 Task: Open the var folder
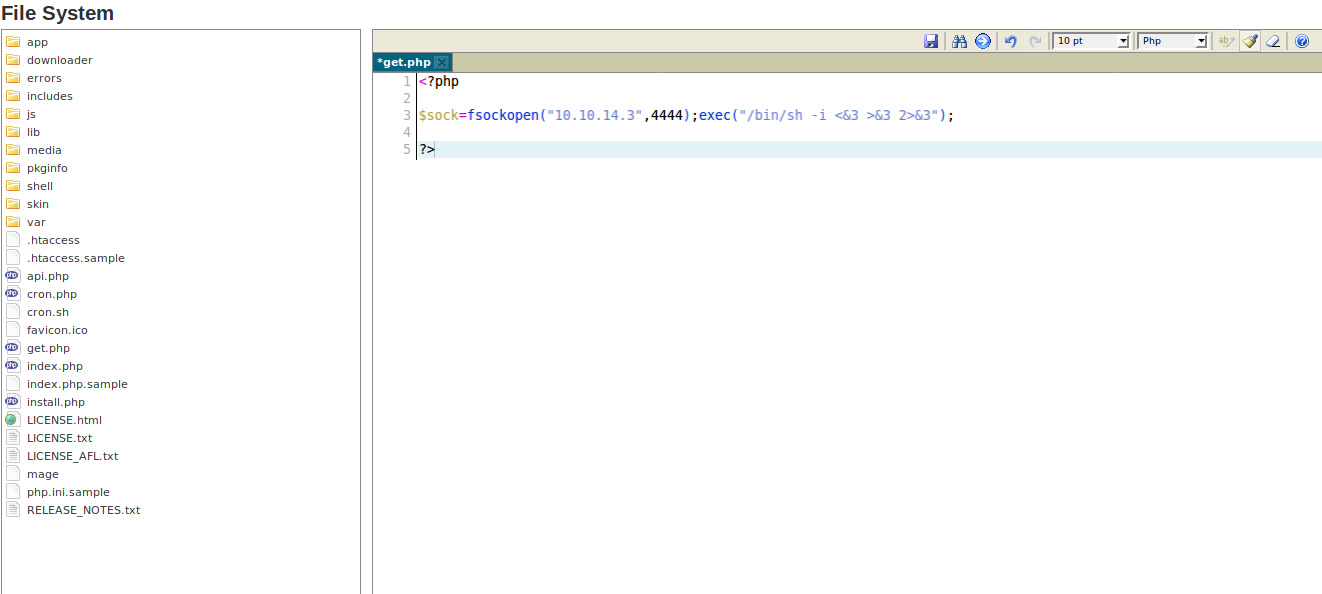click(x=36, y=222)
